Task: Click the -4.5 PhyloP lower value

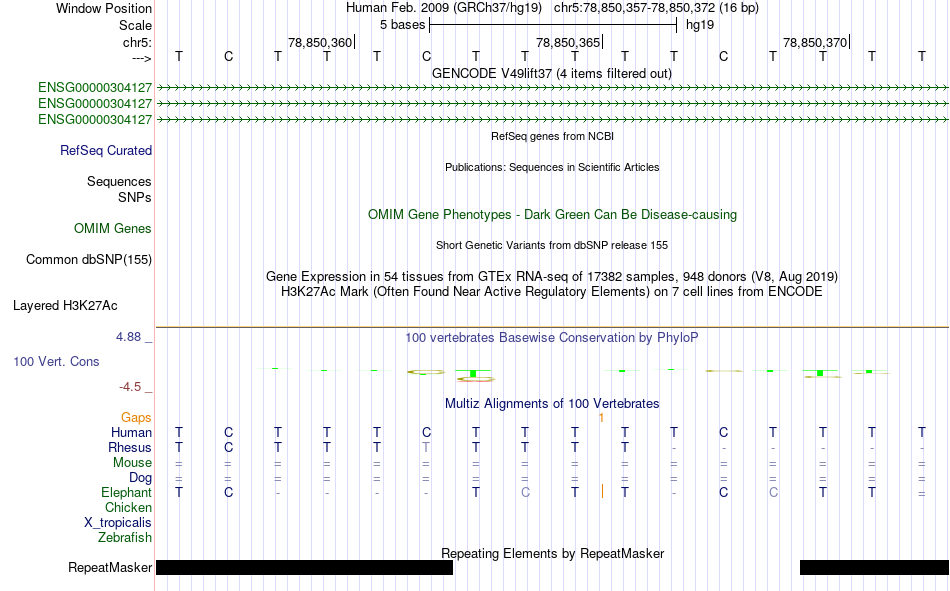Action: coord(130,387)
